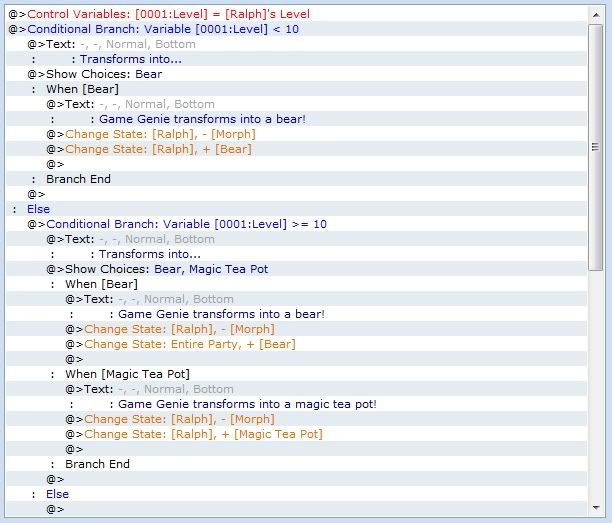This screenshot has height=523, width=612.
Task: Select Change State: [Ralph], + [Magic Tea Pot]
Action: click(297, 434)
